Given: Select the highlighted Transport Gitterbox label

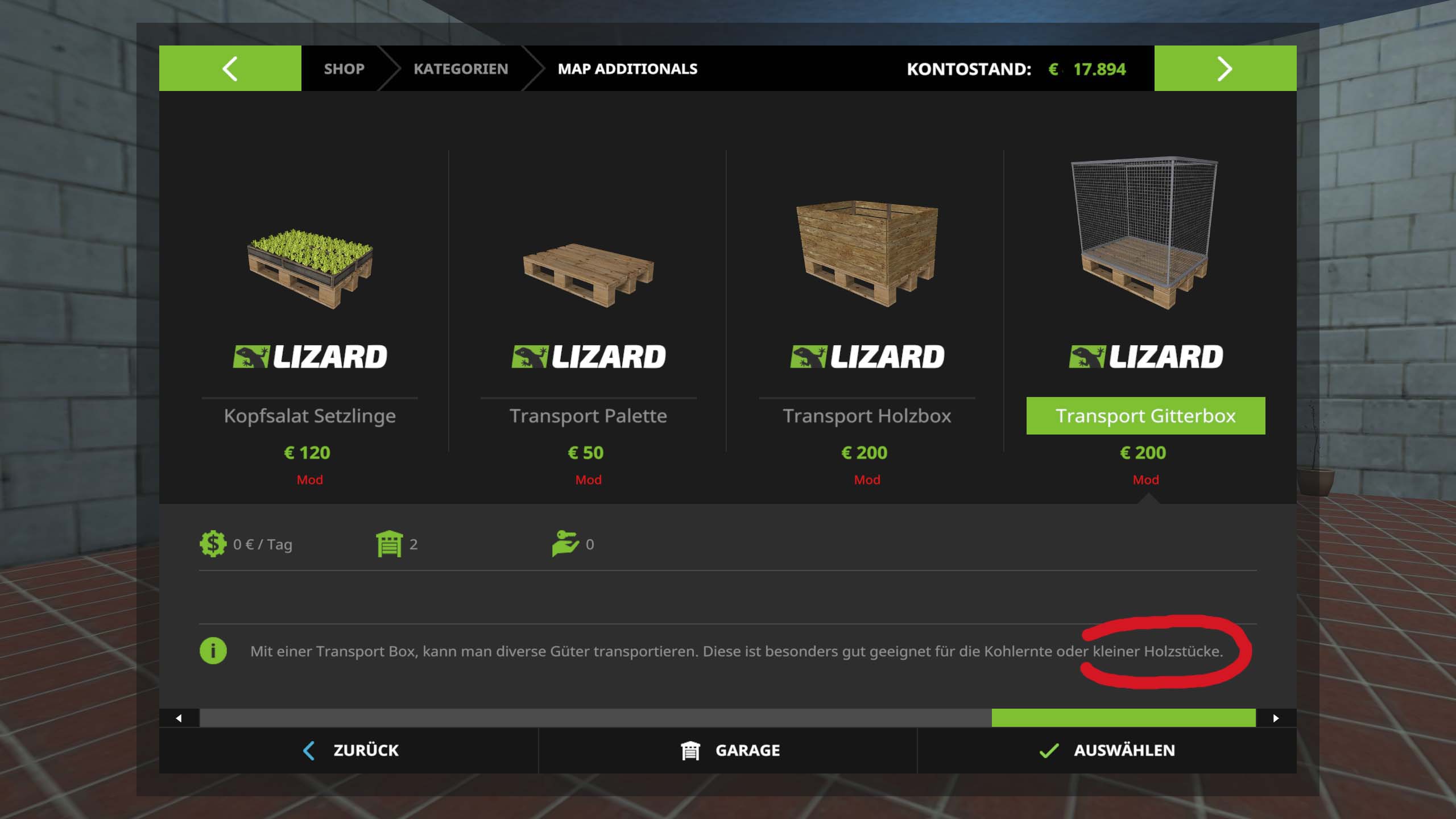Looking at the screenshot, I should coord(1146,416).
